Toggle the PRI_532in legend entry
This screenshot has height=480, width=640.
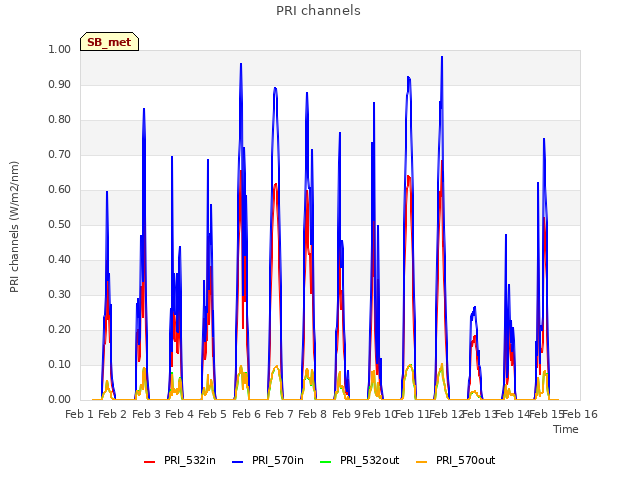pyautogui.click(x=180, y=460)
